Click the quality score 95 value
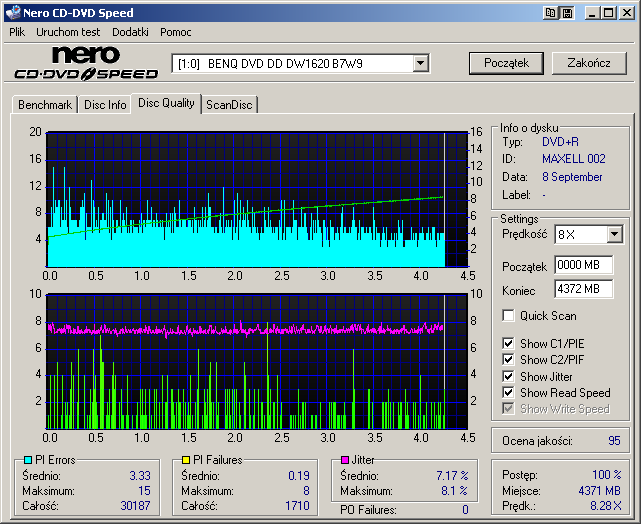This screenshot has height=524, width=641. (614, 441)
